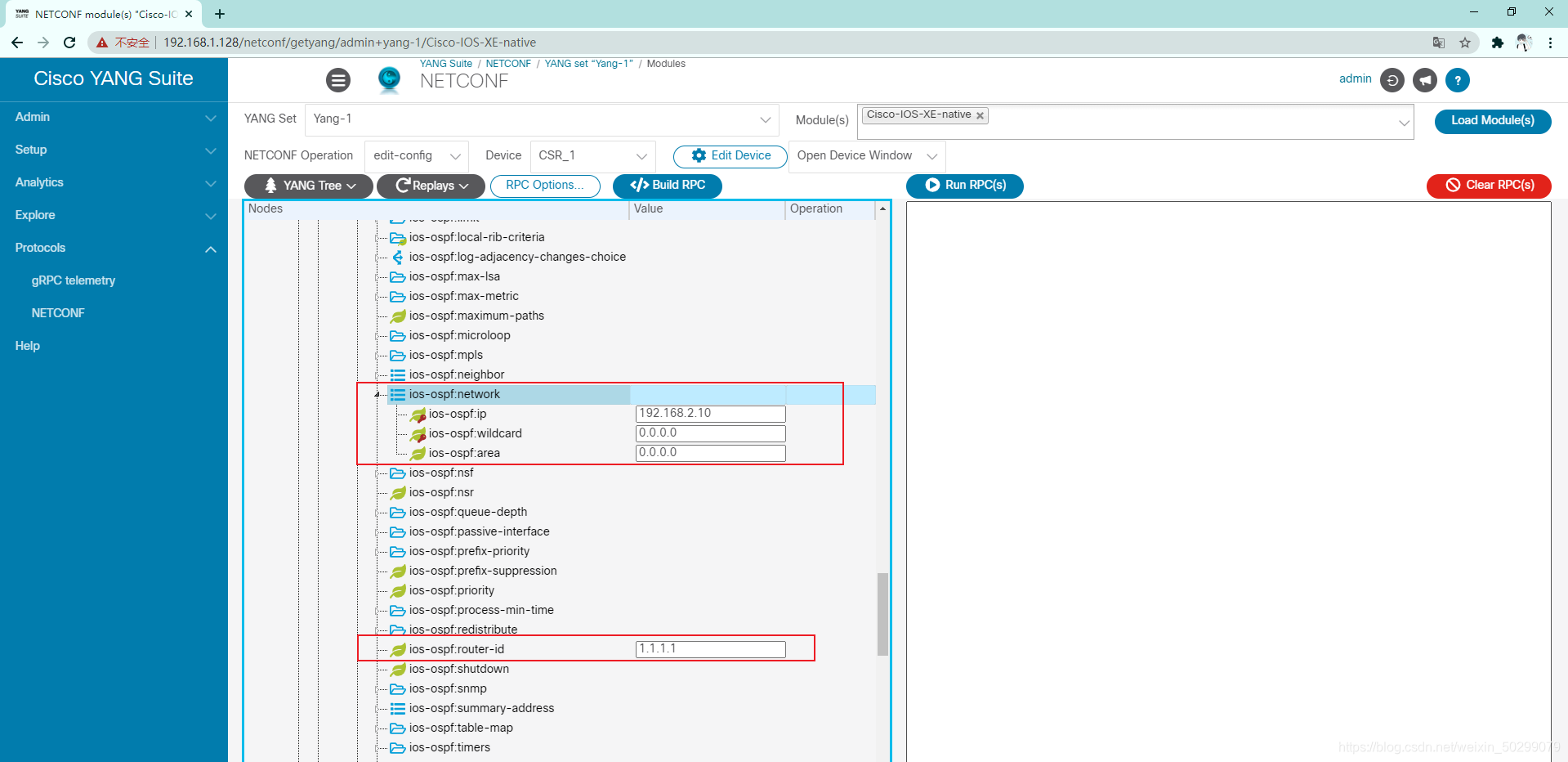Open YANG set "Yang-1" breadcrumb link
Screen dimensions: 1568x762
[589, 64]
